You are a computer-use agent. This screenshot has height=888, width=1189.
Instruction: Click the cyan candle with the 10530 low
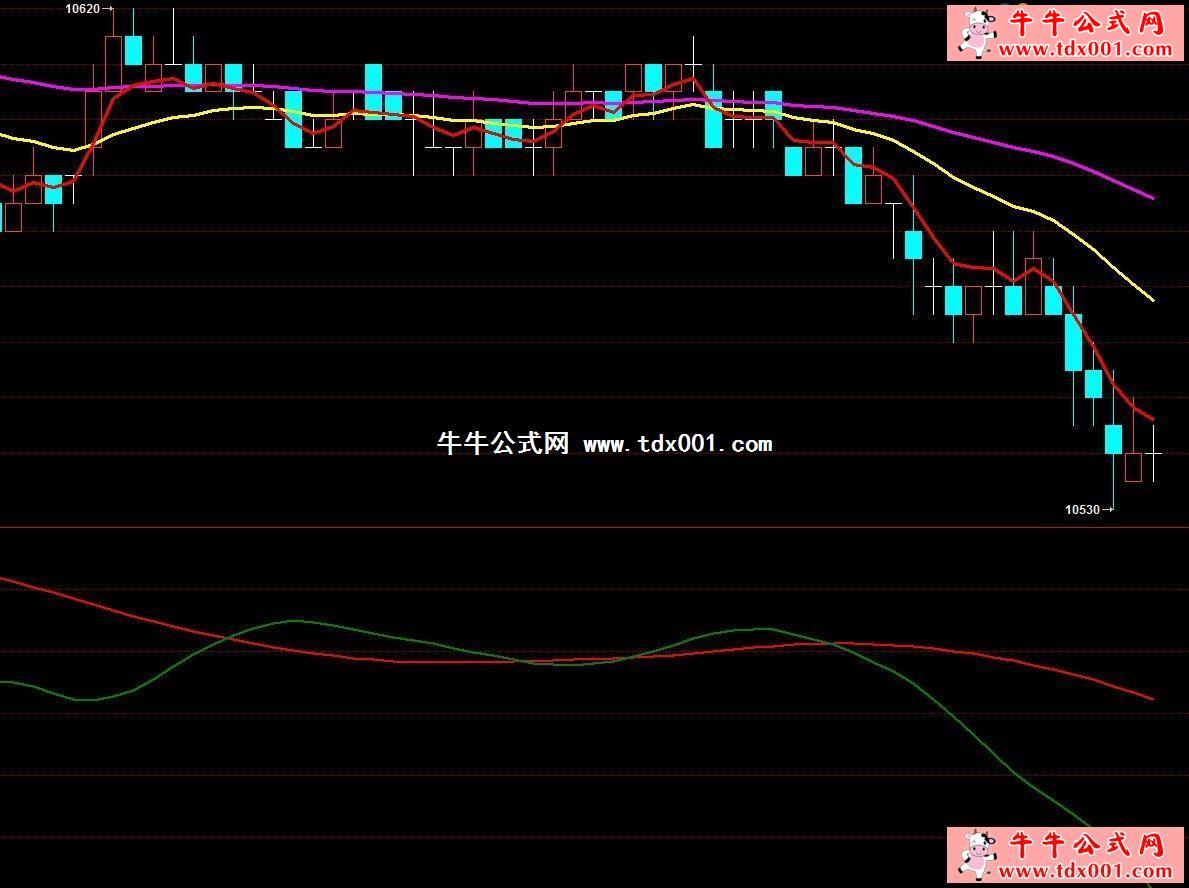[1113, 440]
